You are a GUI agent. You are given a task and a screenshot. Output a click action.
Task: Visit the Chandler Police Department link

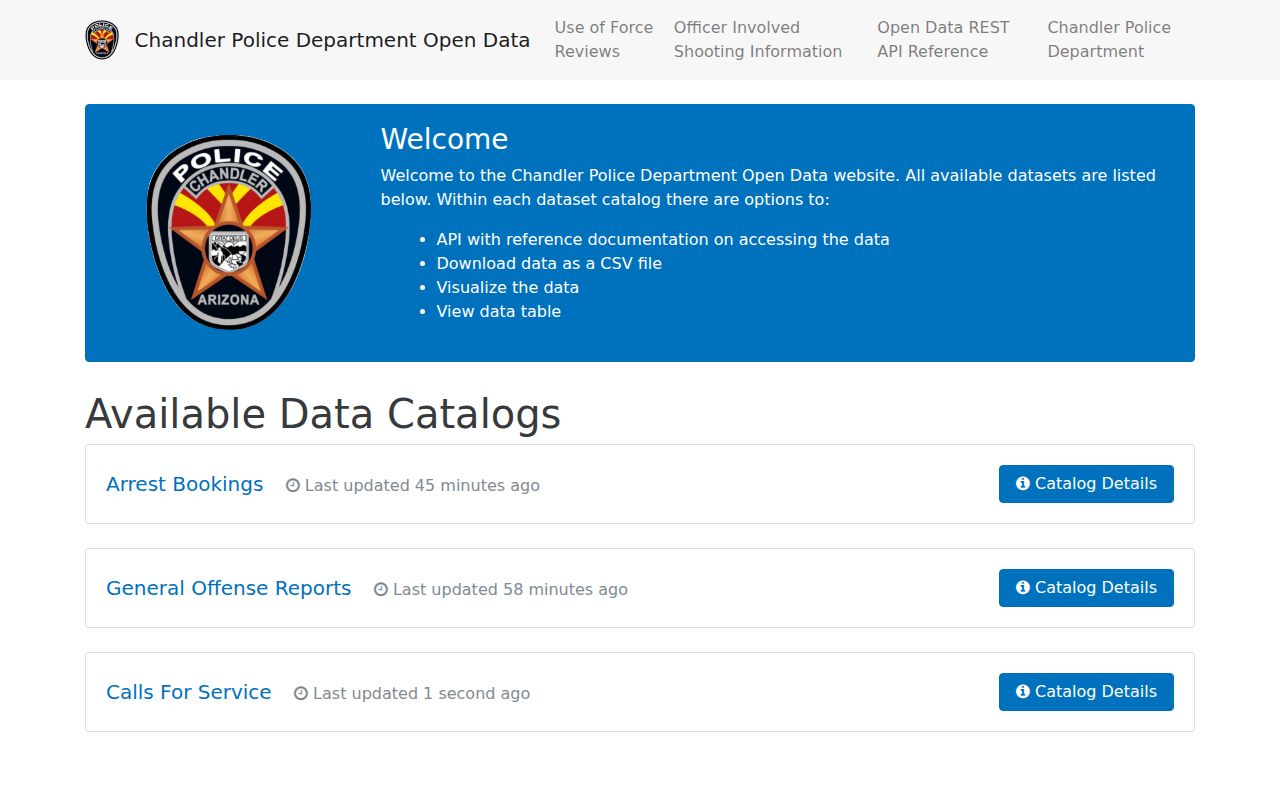click(x=1109, y=39)
